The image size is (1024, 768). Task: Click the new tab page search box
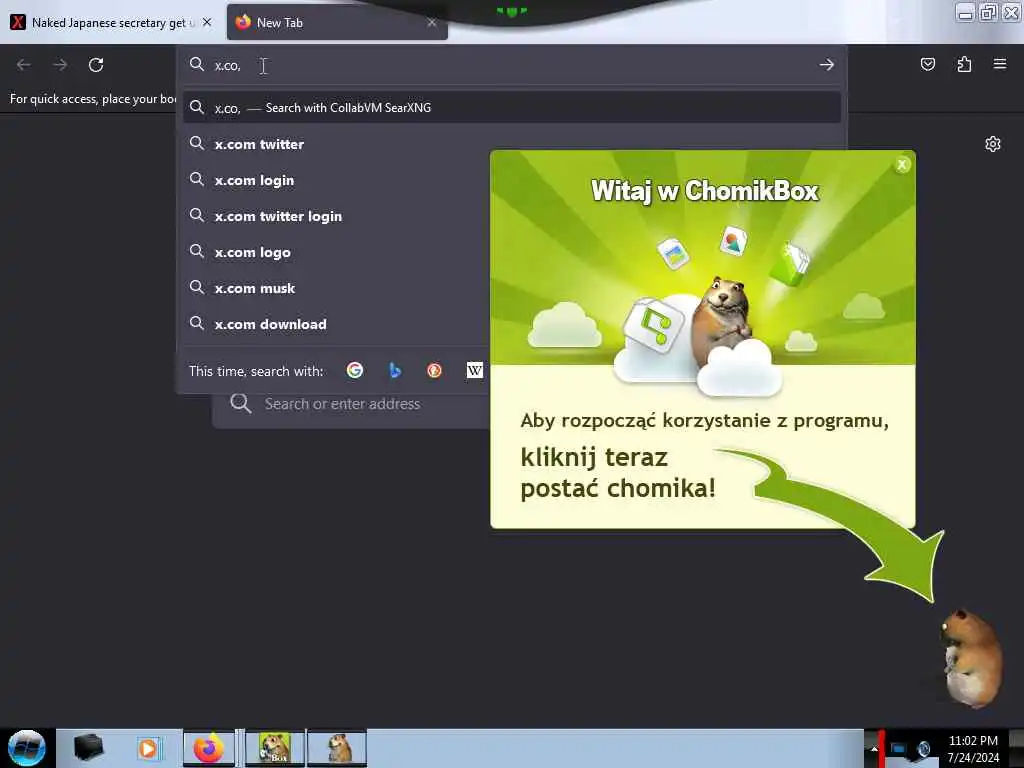pos(351,404)
